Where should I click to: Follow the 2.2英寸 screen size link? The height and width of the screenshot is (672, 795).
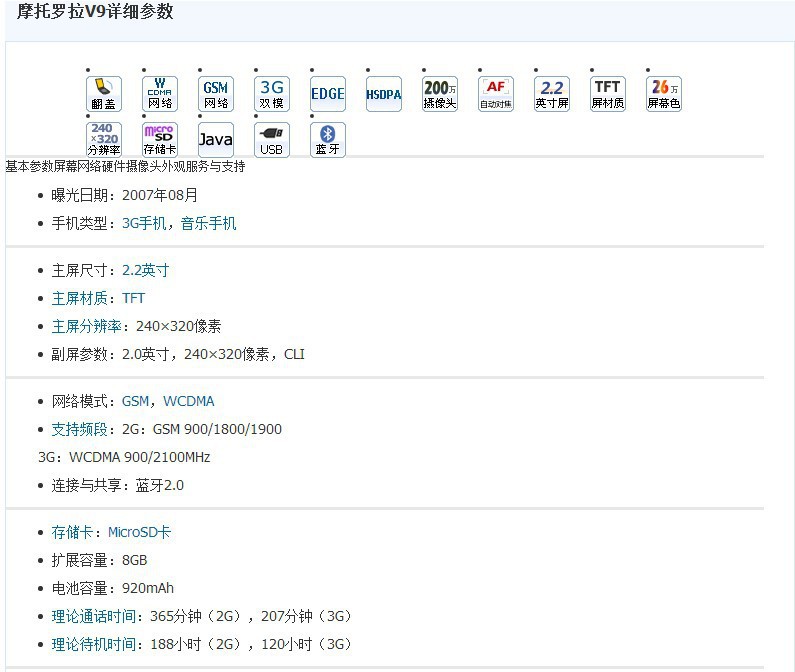tap(146, 270)
